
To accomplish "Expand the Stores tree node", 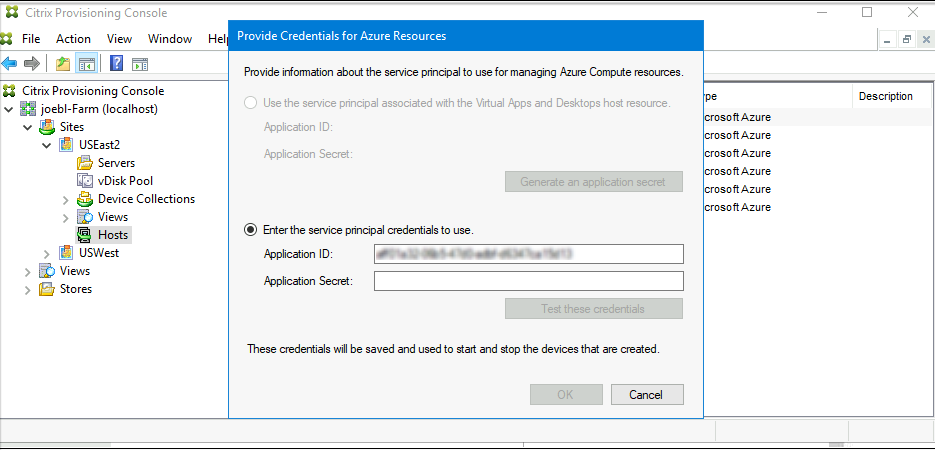I will pos(27,289).
